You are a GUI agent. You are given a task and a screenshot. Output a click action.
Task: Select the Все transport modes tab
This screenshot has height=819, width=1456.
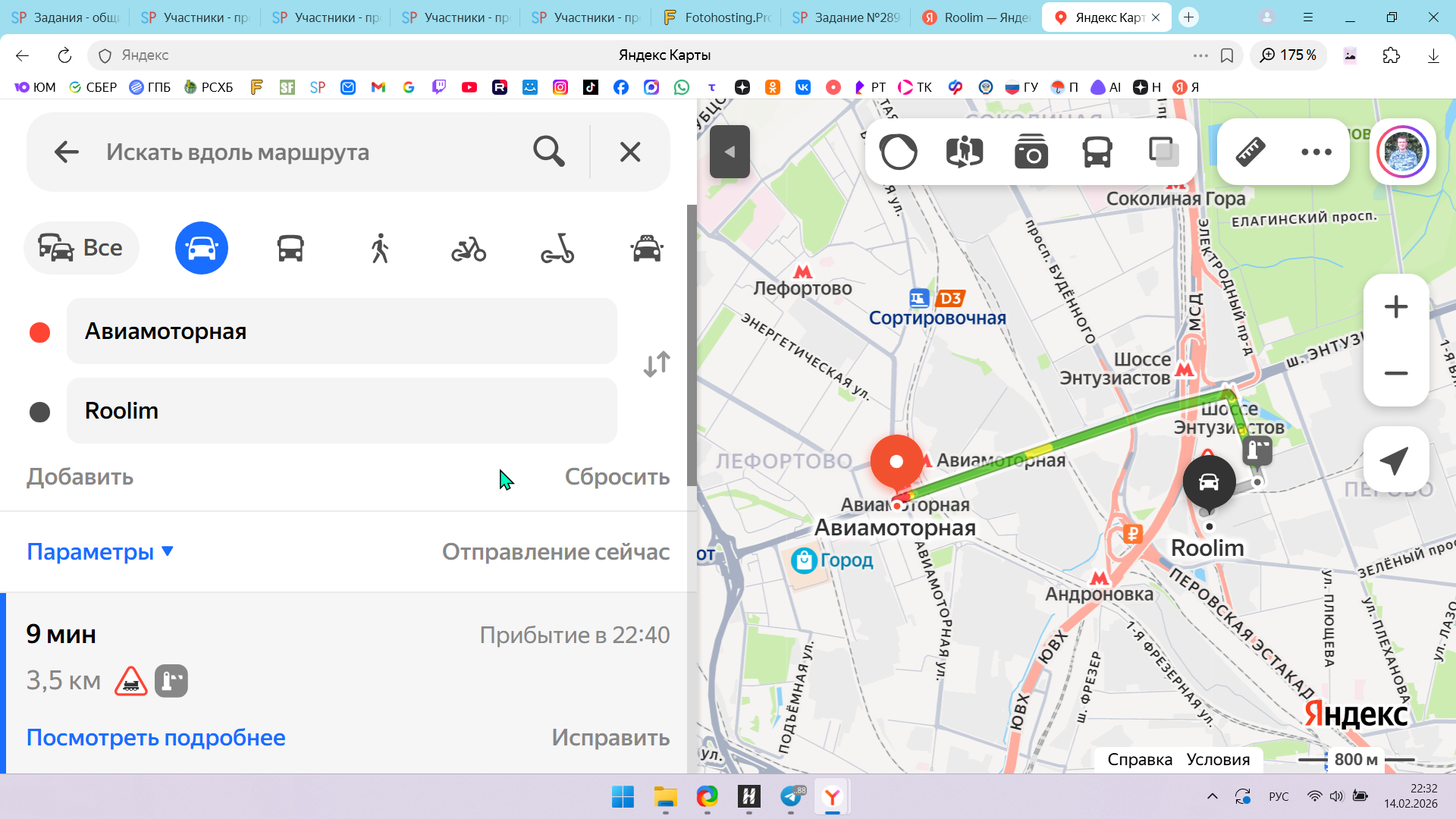(81, 248)
